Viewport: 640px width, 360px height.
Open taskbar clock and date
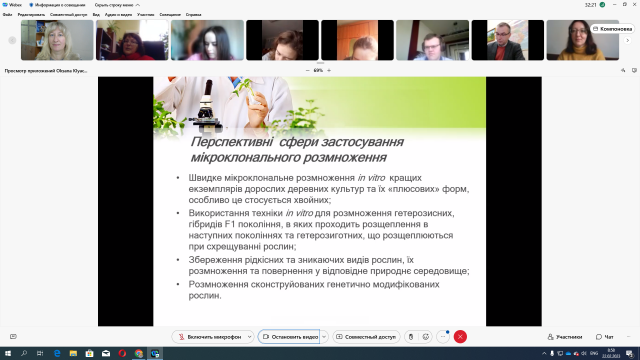click(x=611, y=353)
